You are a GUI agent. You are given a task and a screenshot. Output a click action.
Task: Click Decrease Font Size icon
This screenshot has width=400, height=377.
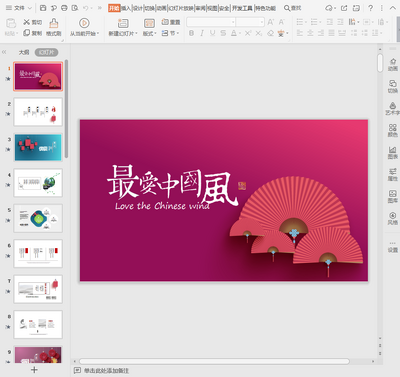(282, 22)
